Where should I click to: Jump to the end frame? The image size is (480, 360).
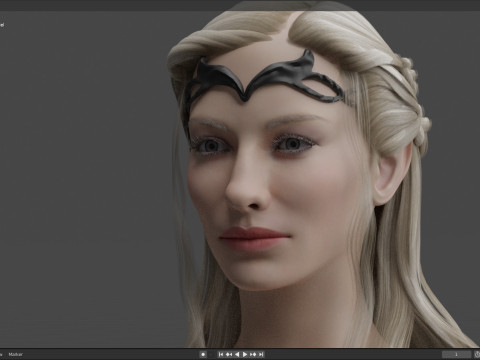point(261,354)
